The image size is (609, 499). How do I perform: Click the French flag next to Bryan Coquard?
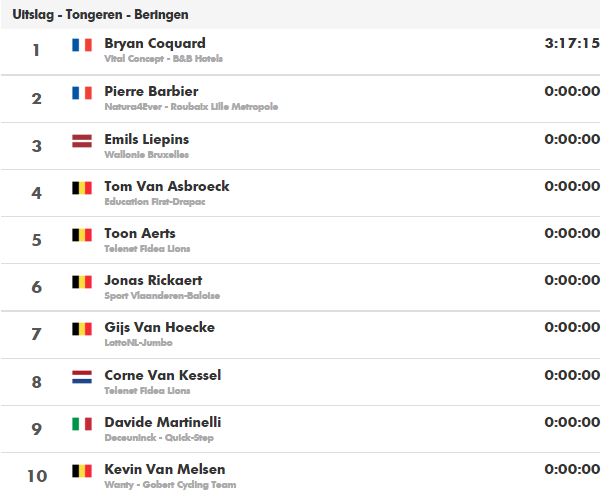click(x=82, y=45)
